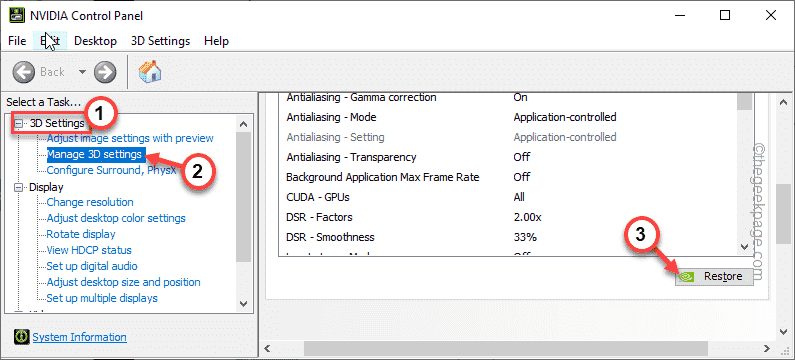
Task: Click the task tree scroll down arrow
Action: pyautogui.click(x=243, y=303)
